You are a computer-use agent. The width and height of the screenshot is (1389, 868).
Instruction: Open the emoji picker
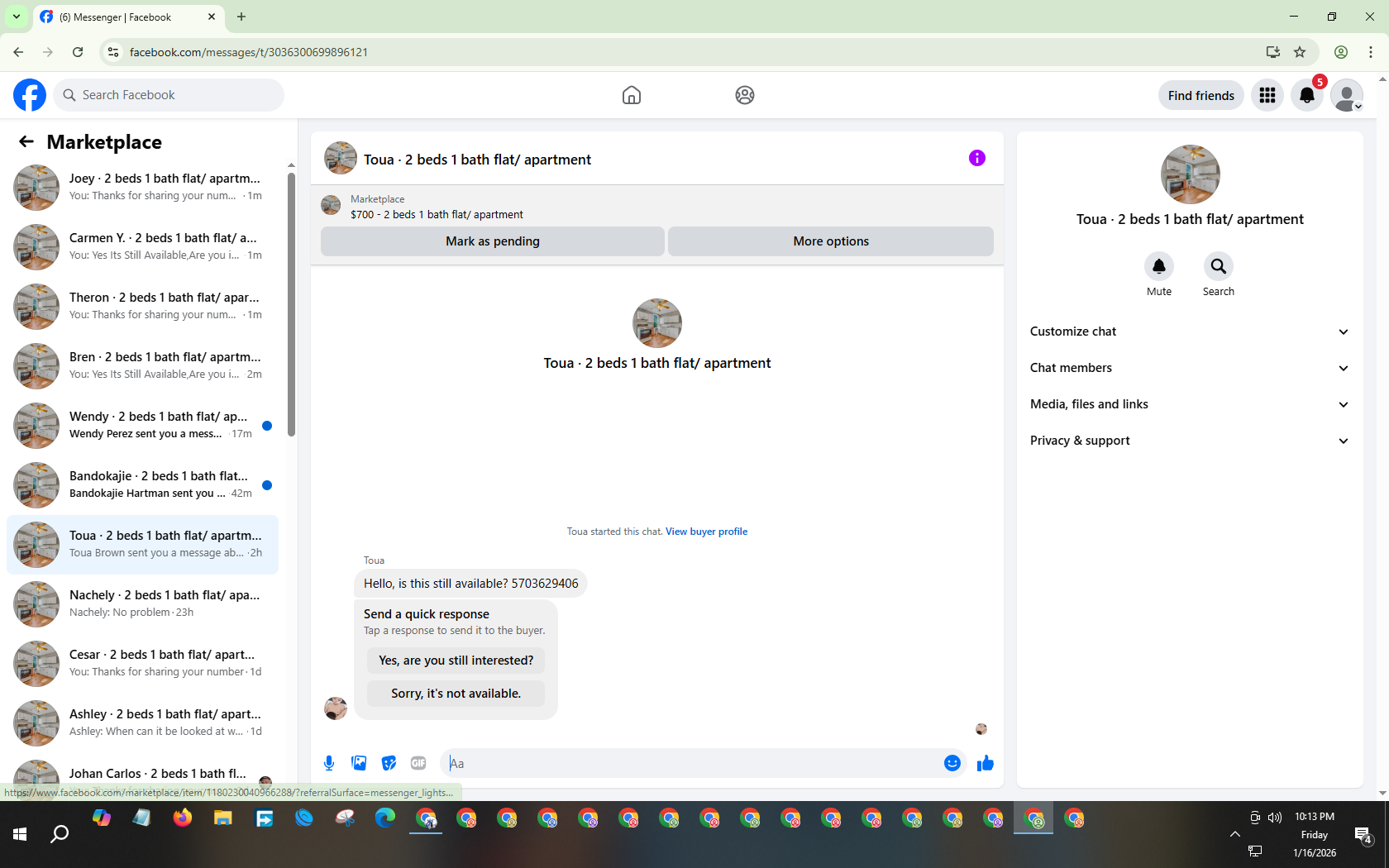coord(952,763)
